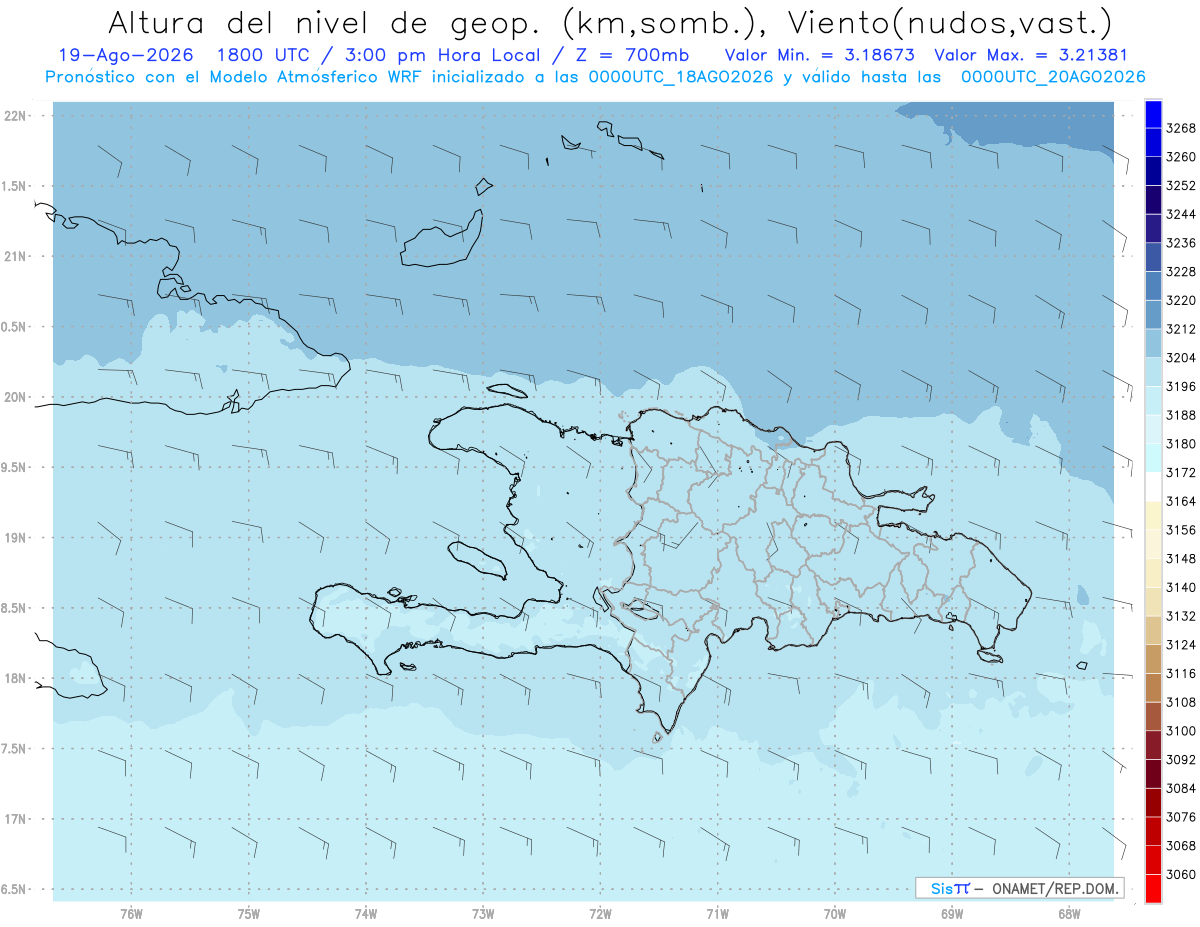Viewport: 1200px width, 927px height.
Task: Click the colorbar swatch between 3204 and 3212
Action: [1153, 343]
